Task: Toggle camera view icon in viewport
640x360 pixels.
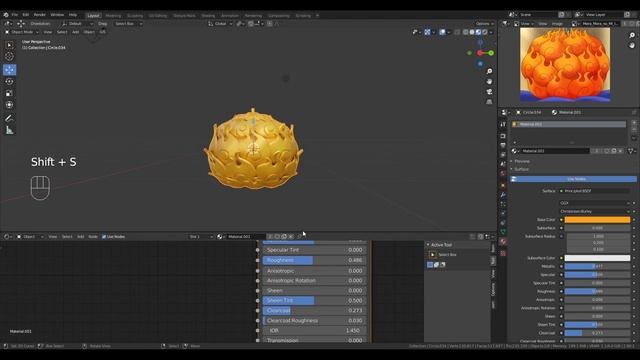Action: click(x=489, y=92)
